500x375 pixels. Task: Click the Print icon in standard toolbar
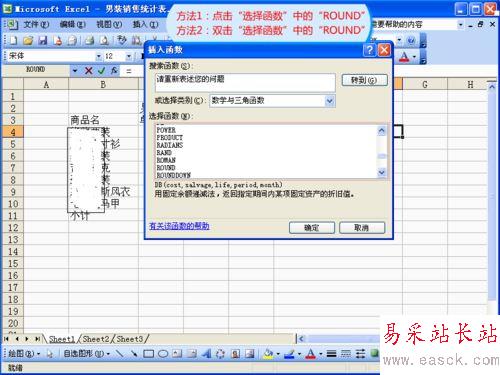pos(89,41)
